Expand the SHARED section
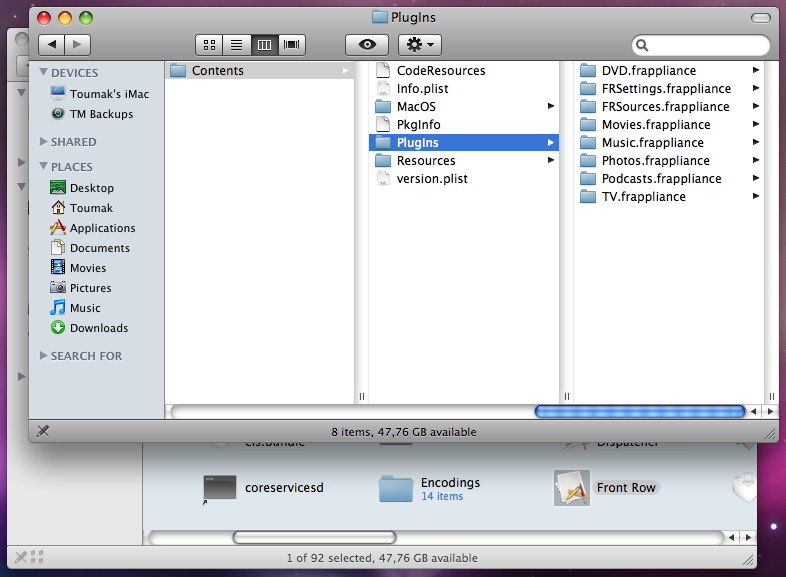Image resolution: width=786 pixels, height=577 pixels. (x=44, y=141)
